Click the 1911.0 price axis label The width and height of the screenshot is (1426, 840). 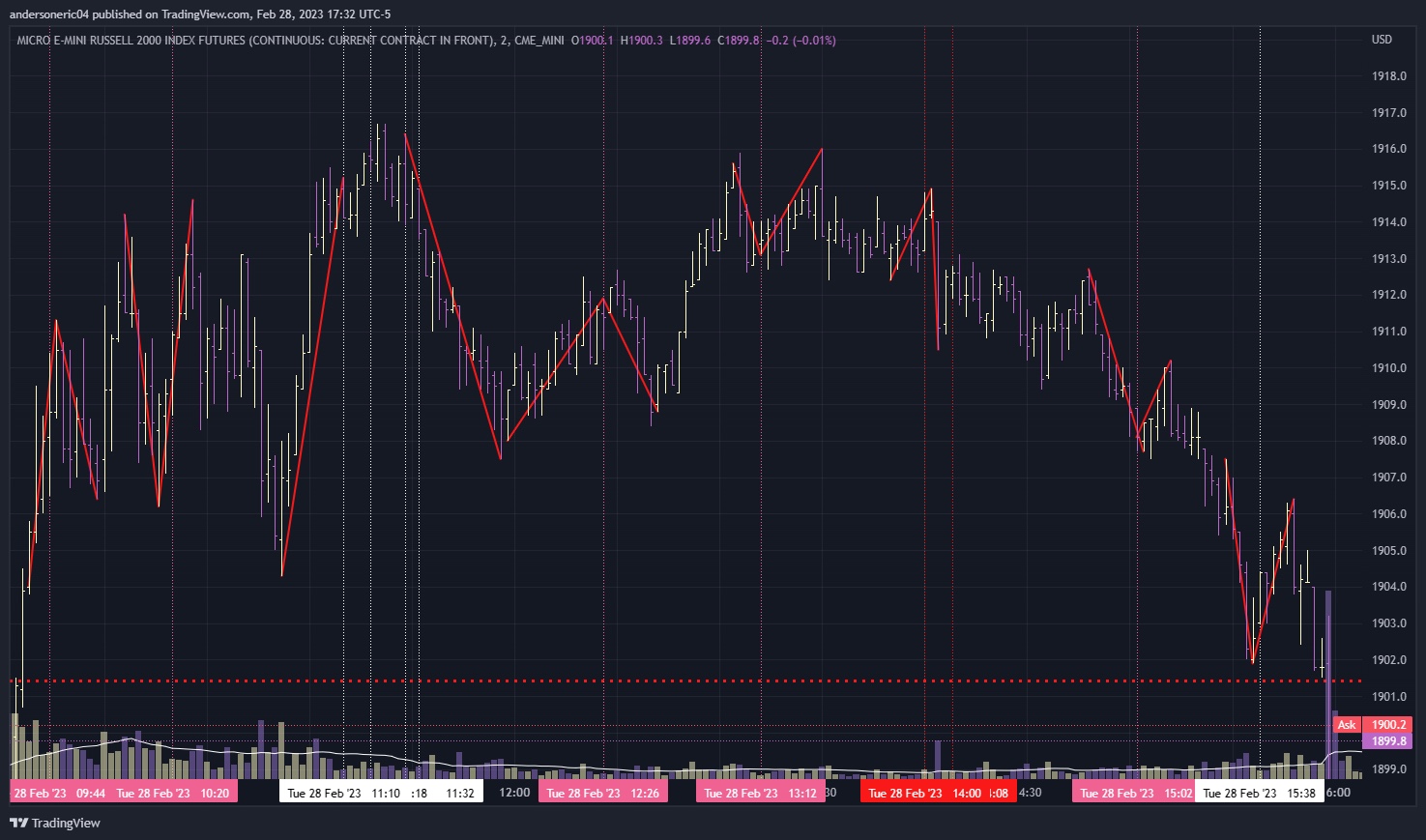(x=1389, y=332)
